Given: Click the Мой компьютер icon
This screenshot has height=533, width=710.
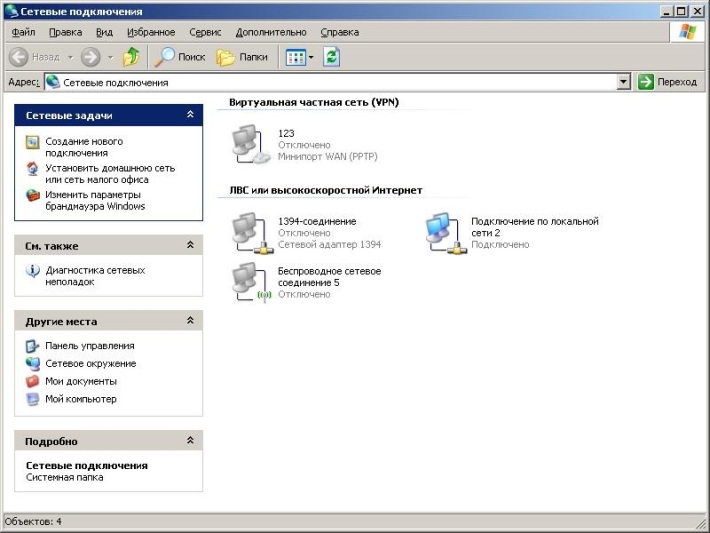Looking at the screenshot, I should (32, 399).
